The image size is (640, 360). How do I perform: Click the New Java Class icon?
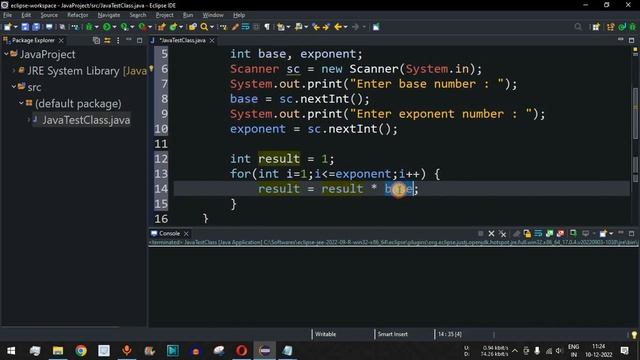click(x=173, y=27)
